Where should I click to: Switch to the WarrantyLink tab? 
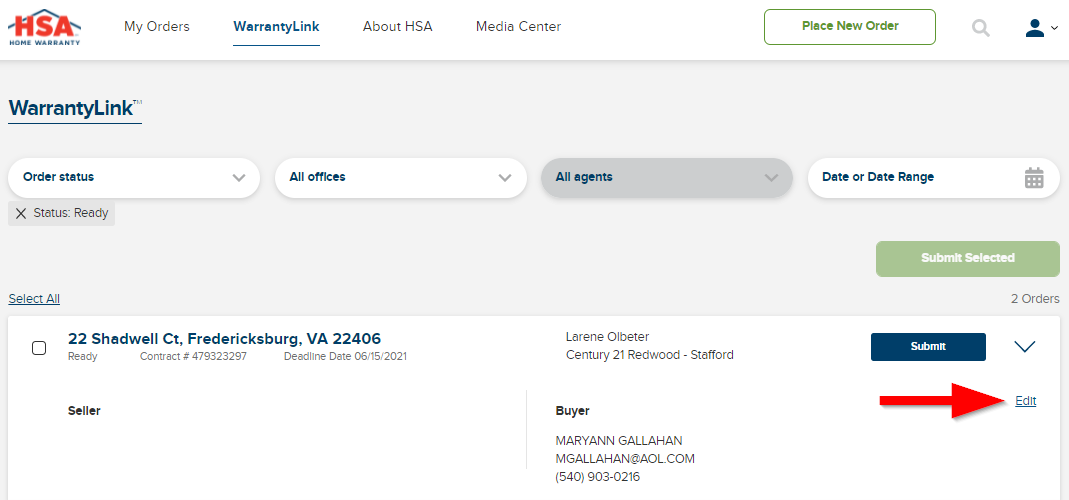tap(276, 27)
